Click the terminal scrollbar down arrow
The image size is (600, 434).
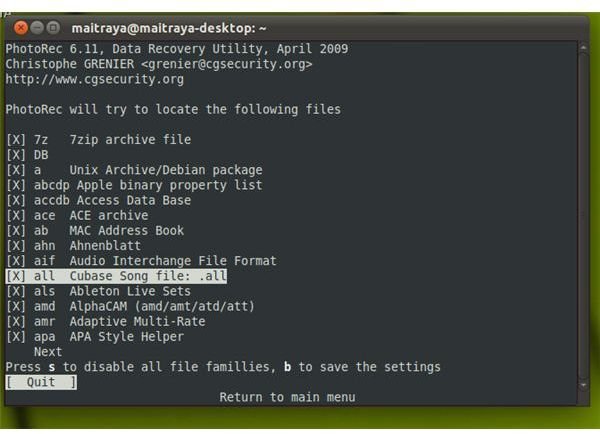(583, 385)
